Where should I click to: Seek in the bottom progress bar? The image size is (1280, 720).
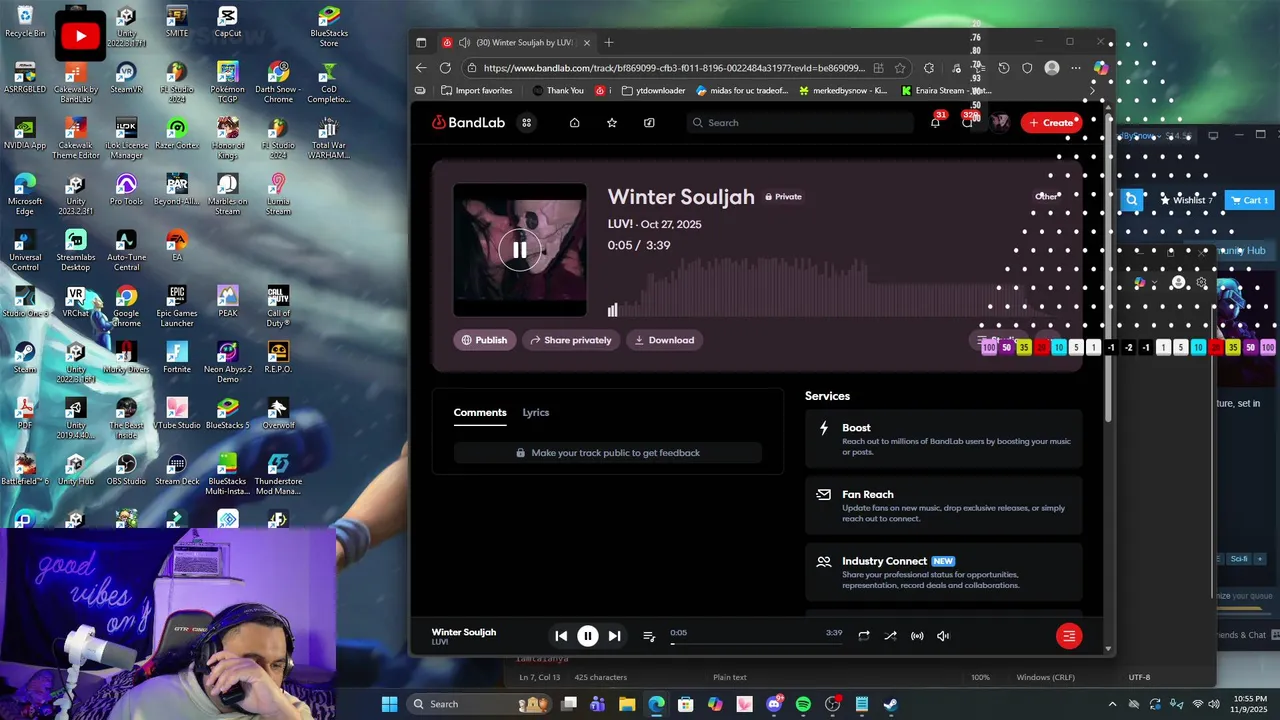(x=757, y=643)
